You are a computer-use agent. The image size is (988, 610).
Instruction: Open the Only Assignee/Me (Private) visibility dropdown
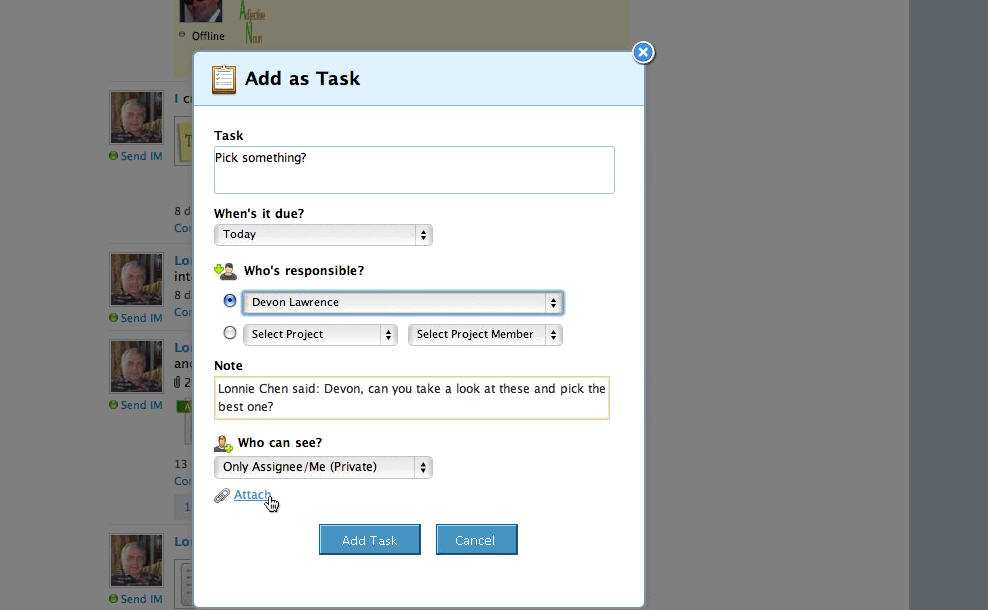[x=323, y=467]
